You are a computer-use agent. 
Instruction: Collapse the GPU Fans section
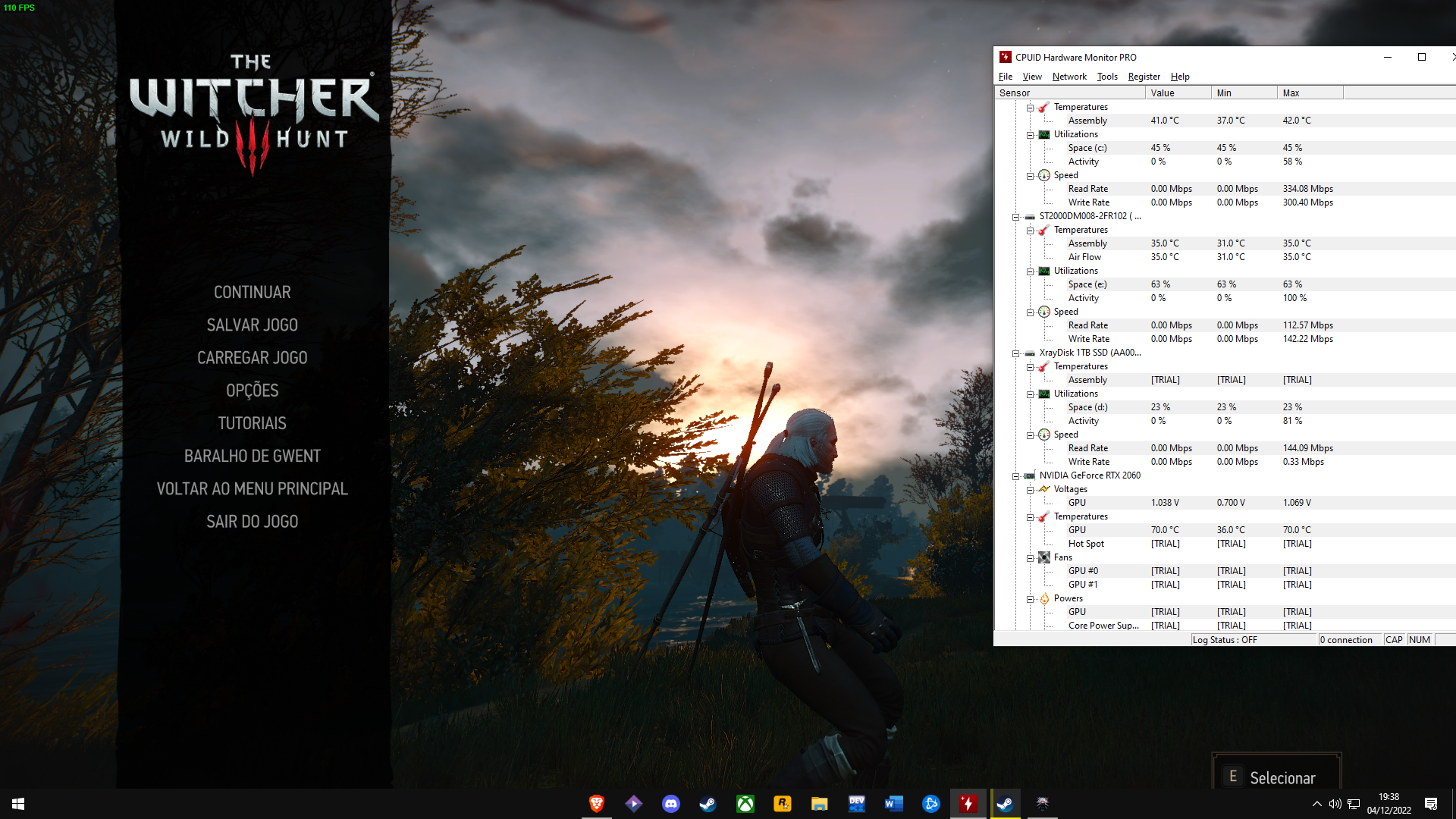(1030, 558)
